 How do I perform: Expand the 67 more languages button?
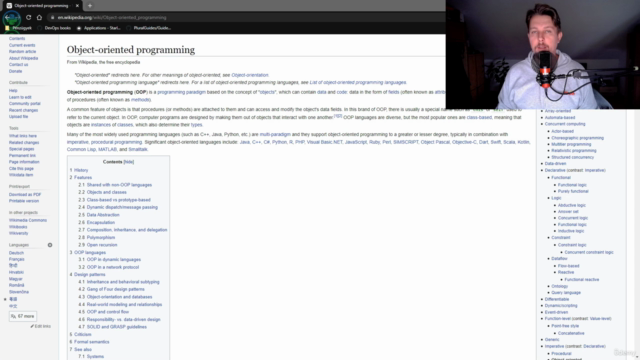pyautogui.click(x=23, y=316)
